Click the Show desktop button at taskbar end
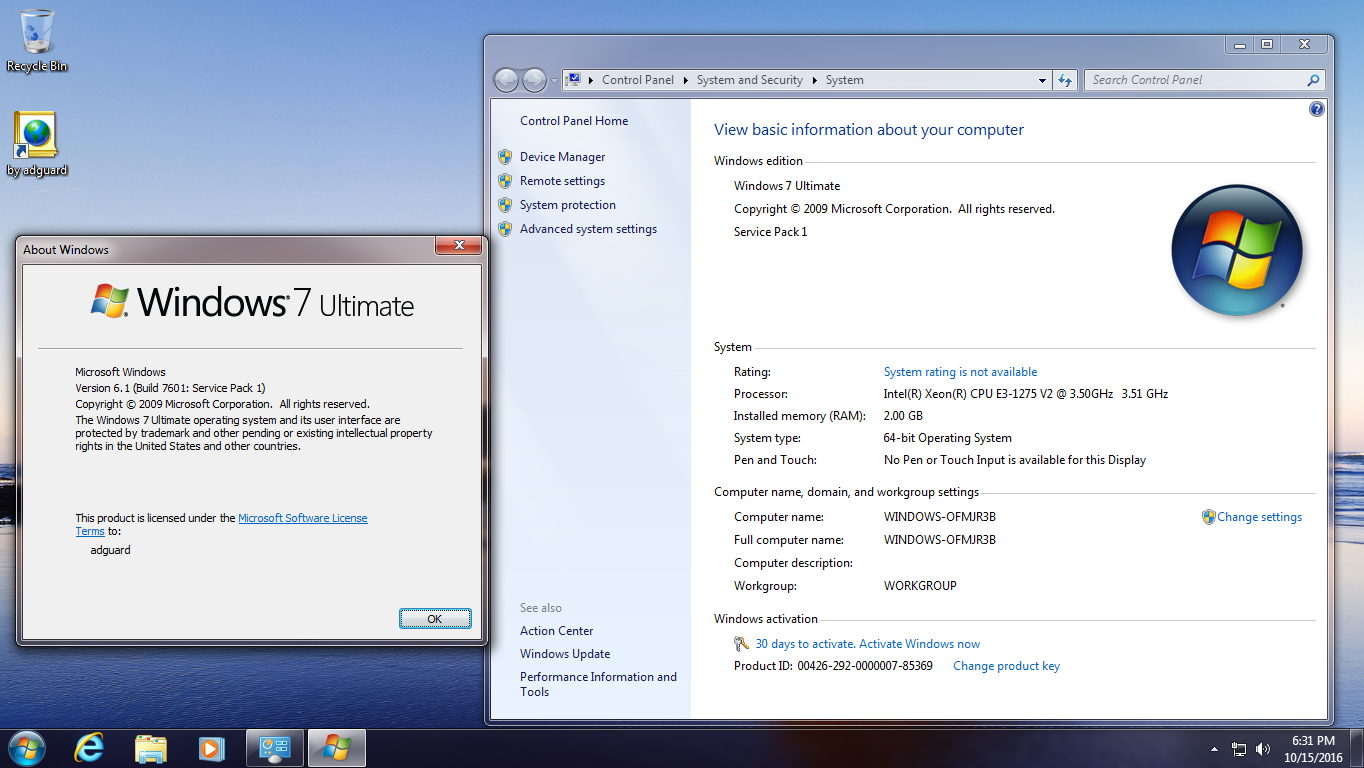This screenshot has height=768, width=1364. click(x=1357, y=749)
